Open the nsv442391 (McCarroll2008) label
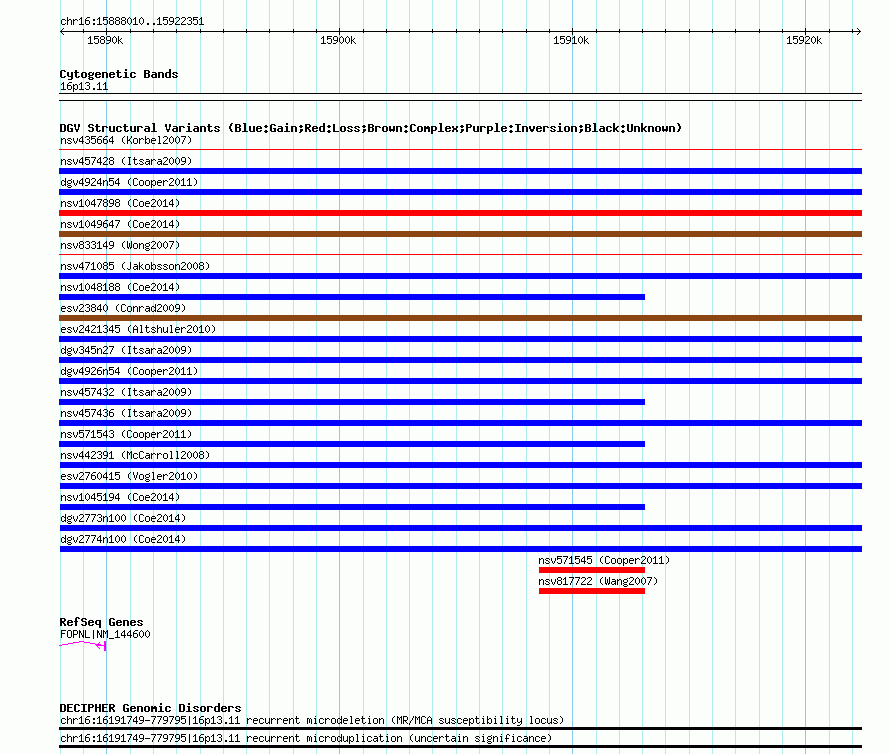 135,455
